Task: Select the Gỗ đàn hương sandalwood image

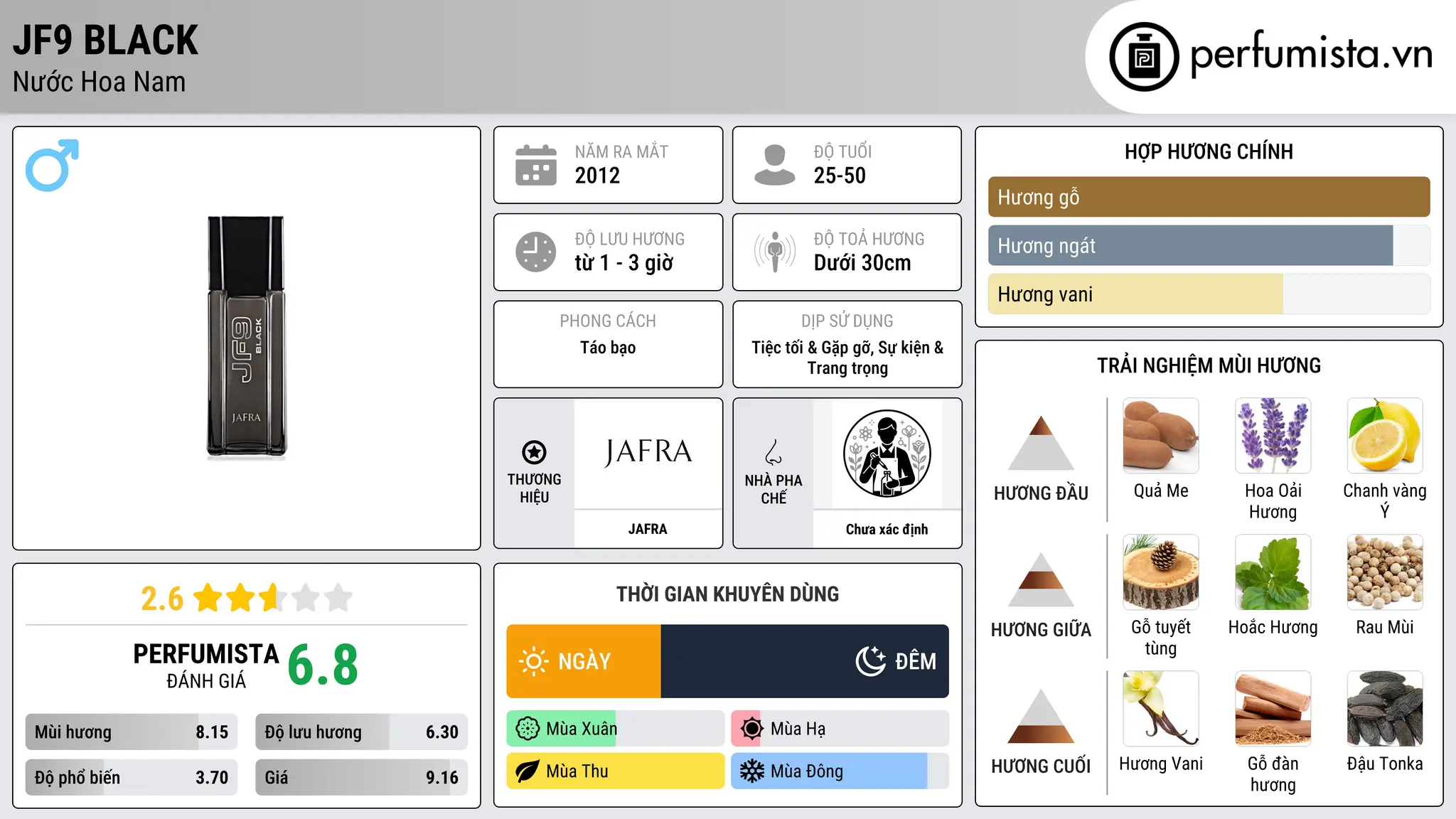Action: pyautogui.click(x=1273, y=709)
